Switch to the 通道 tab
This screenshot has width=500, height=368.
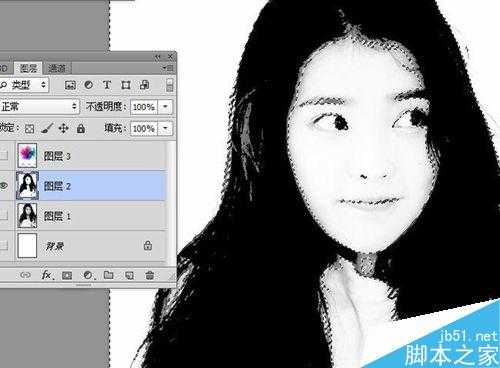click(x=57, y=68)
